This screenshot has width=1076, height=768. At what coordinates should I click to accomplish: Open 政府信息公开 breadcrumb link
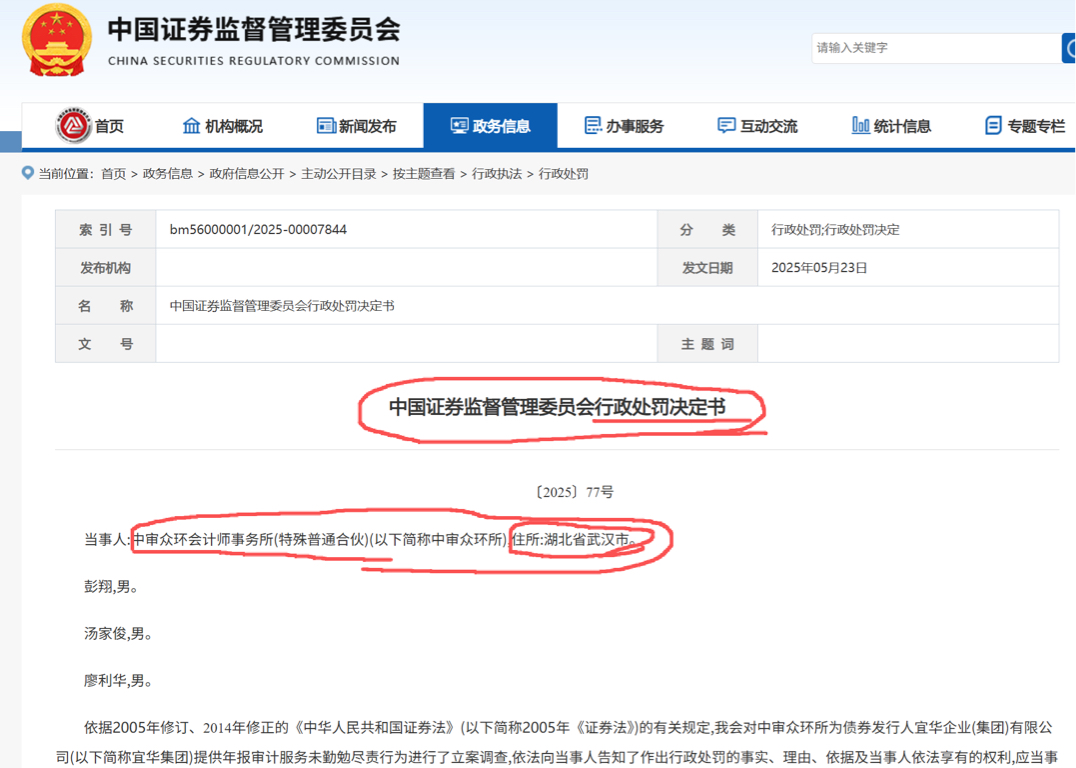point(246,174)
